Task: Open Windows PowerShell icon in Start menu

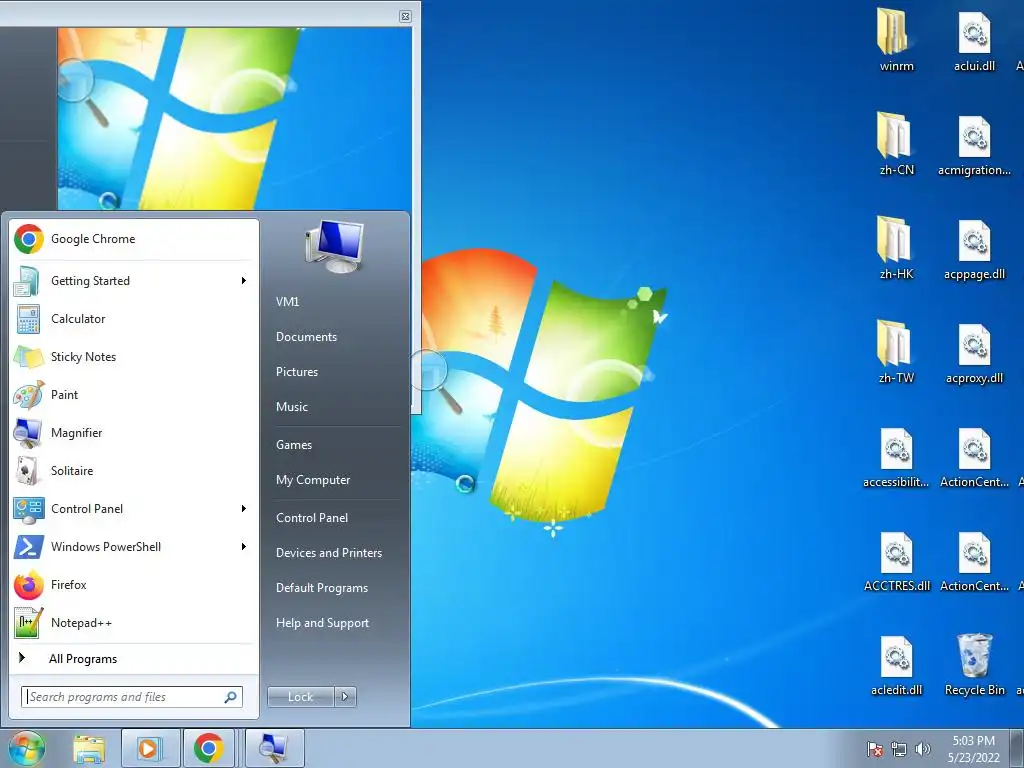Action: (x=28, y=547)
